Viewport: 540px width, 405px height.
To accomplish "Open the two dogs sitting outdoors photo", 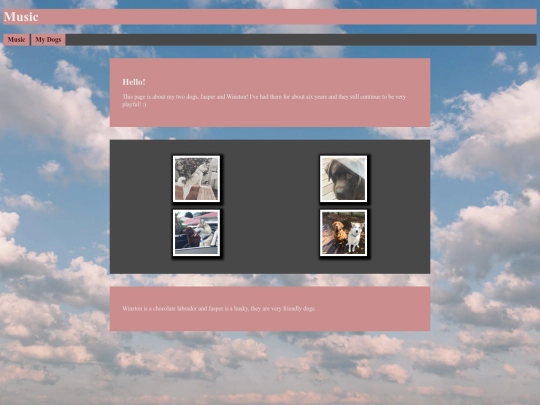I will (343, 233).
